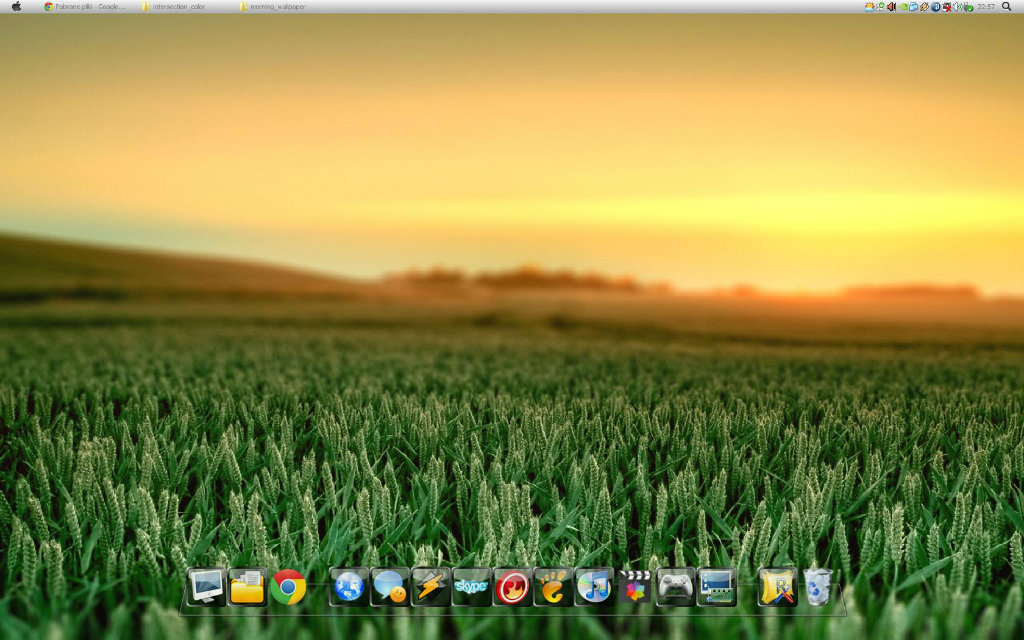This screenshot has width=1024, height=640.
Task: Click the network tray icon with red X
Action: pos(947,7)
